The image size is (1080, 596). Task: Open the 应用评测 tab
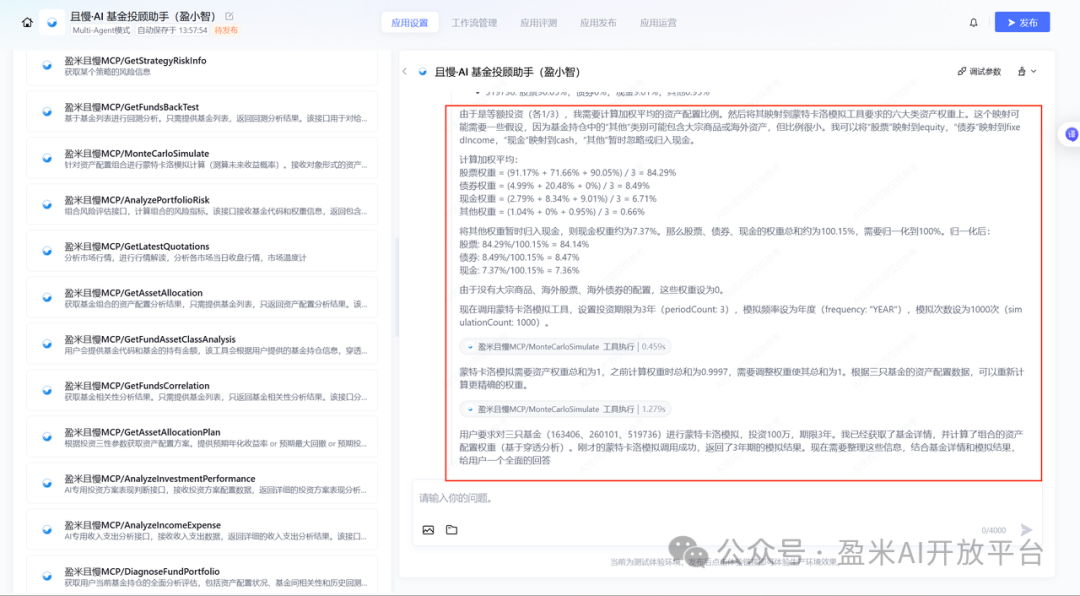[x=539, y=22]
